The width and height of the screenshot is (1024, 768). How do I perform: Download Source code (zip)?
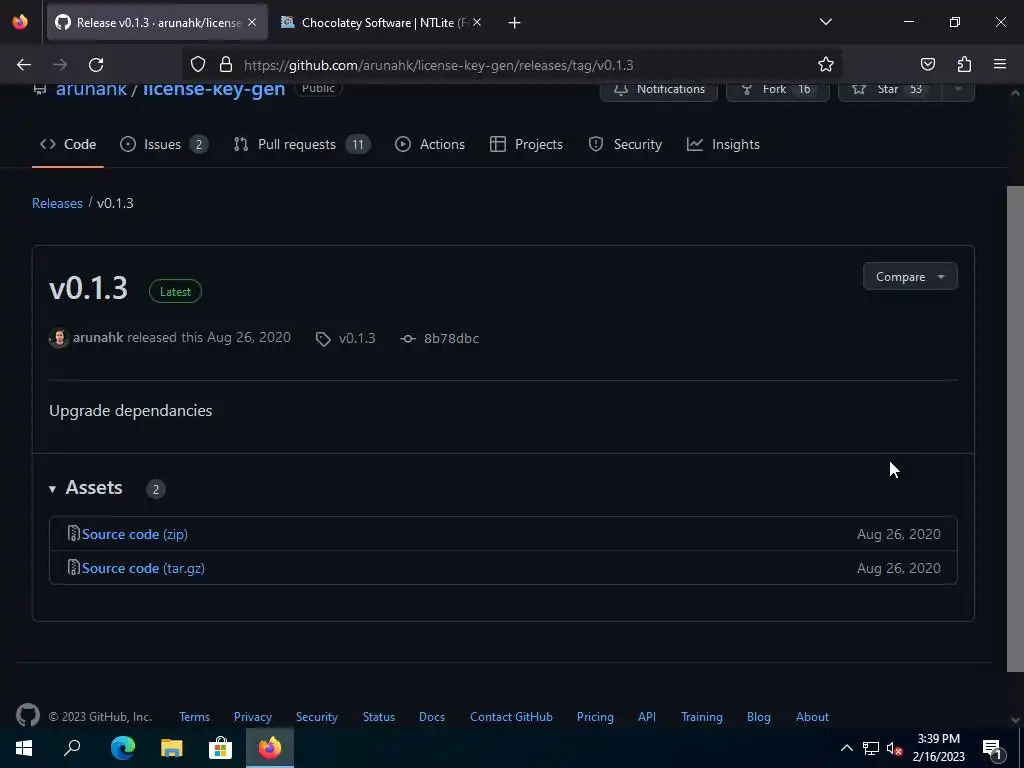[135, 534]
